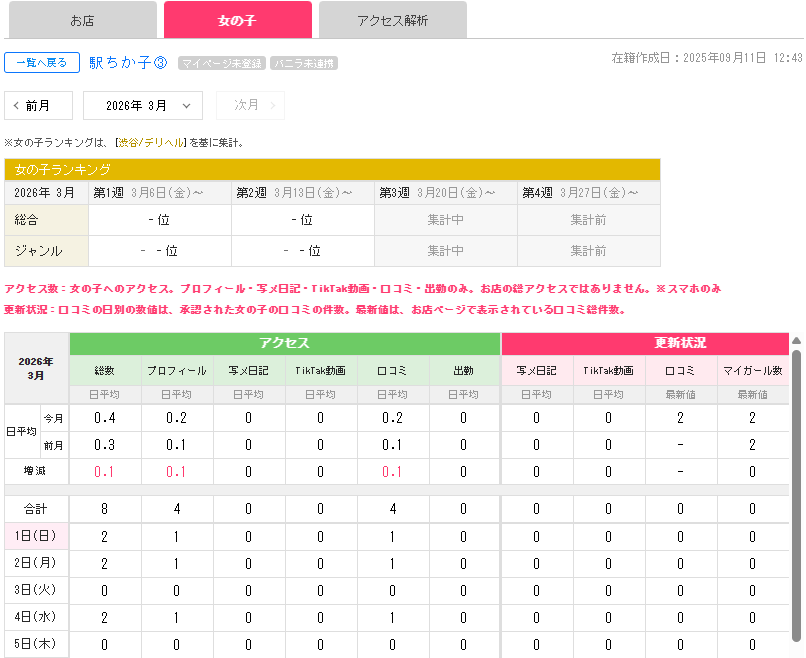
Task: Click the 一覧へ戻る button
Action: 41,62
